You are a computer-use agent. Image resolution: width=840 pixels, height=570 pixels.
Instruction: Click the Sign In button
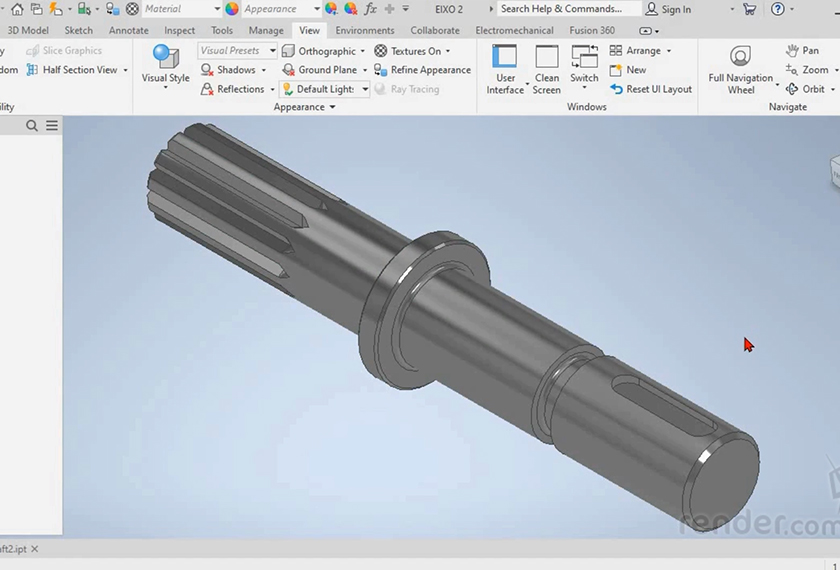click(x=668, y=9)
